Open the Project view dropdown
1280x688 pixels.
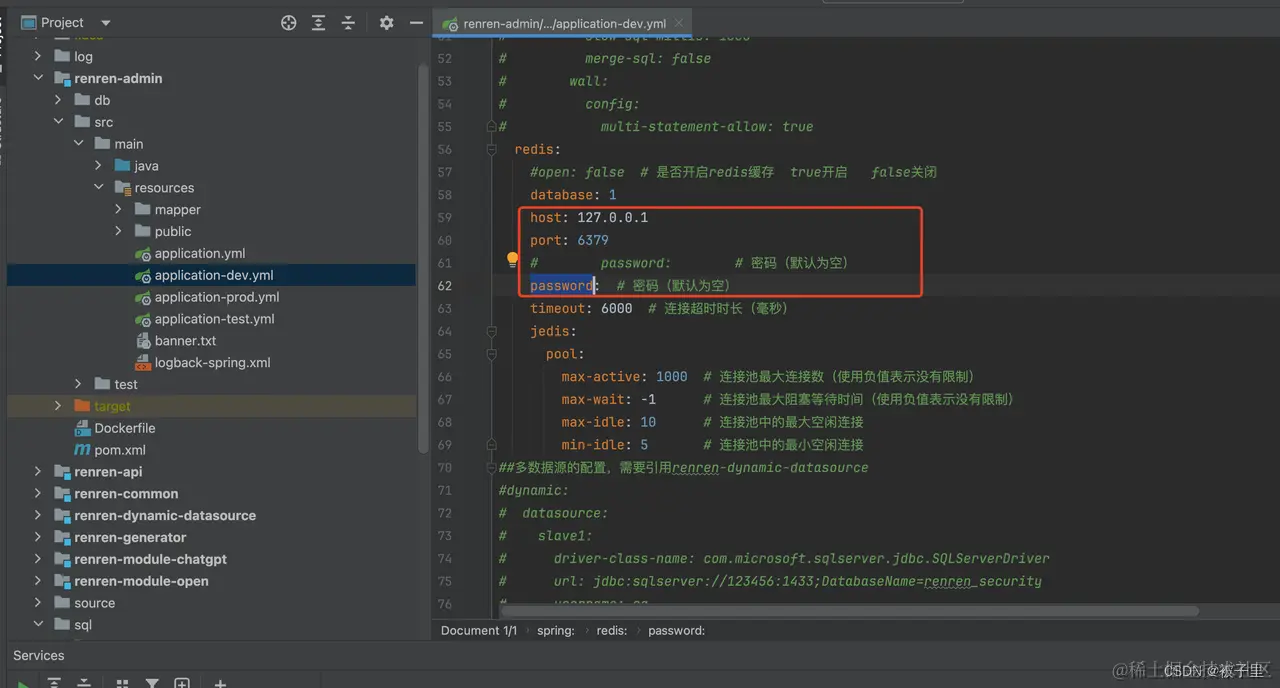click(x=106, y=22)
